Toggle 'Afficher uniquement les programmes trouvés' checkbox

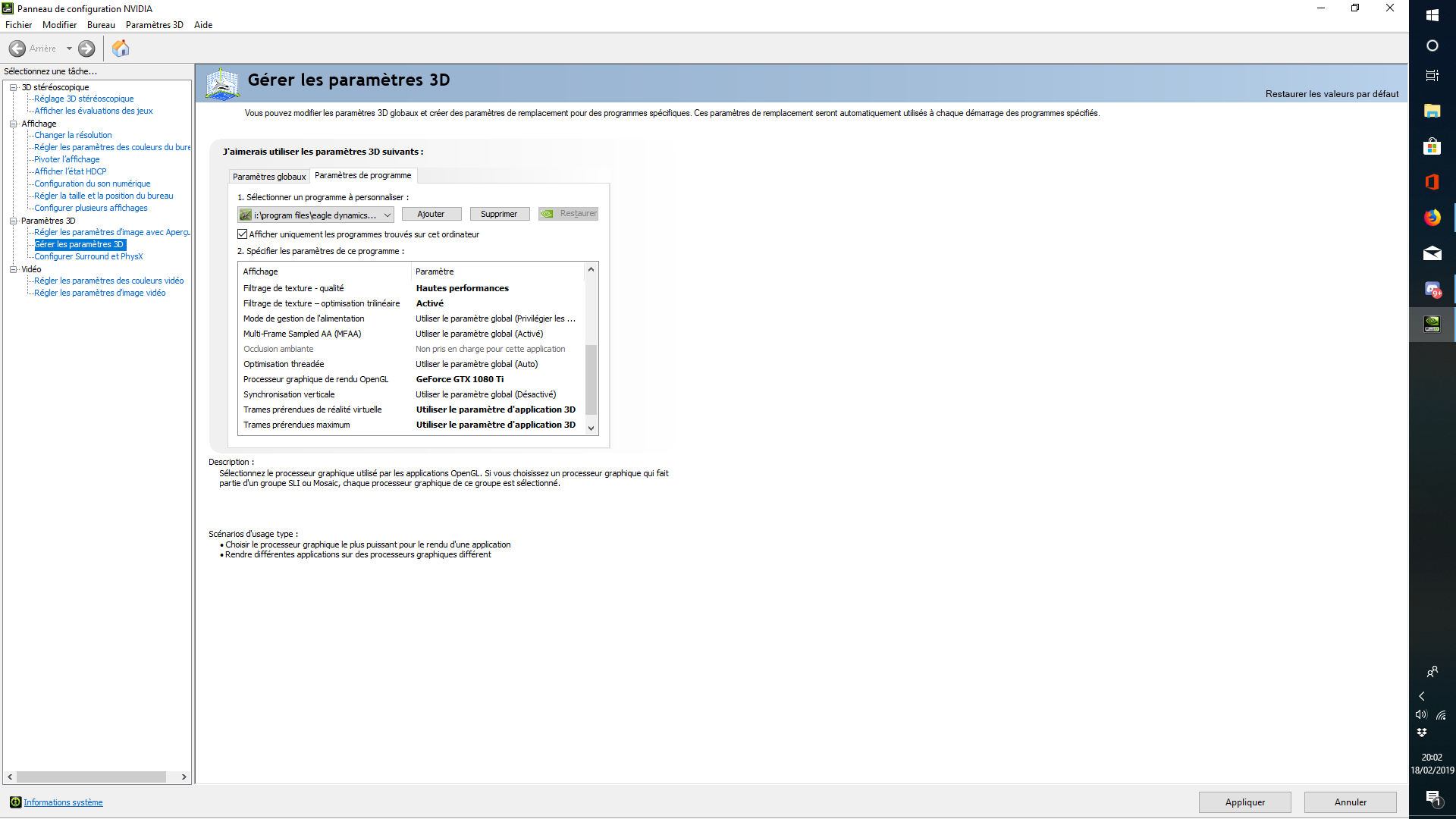tap(243, 234)
